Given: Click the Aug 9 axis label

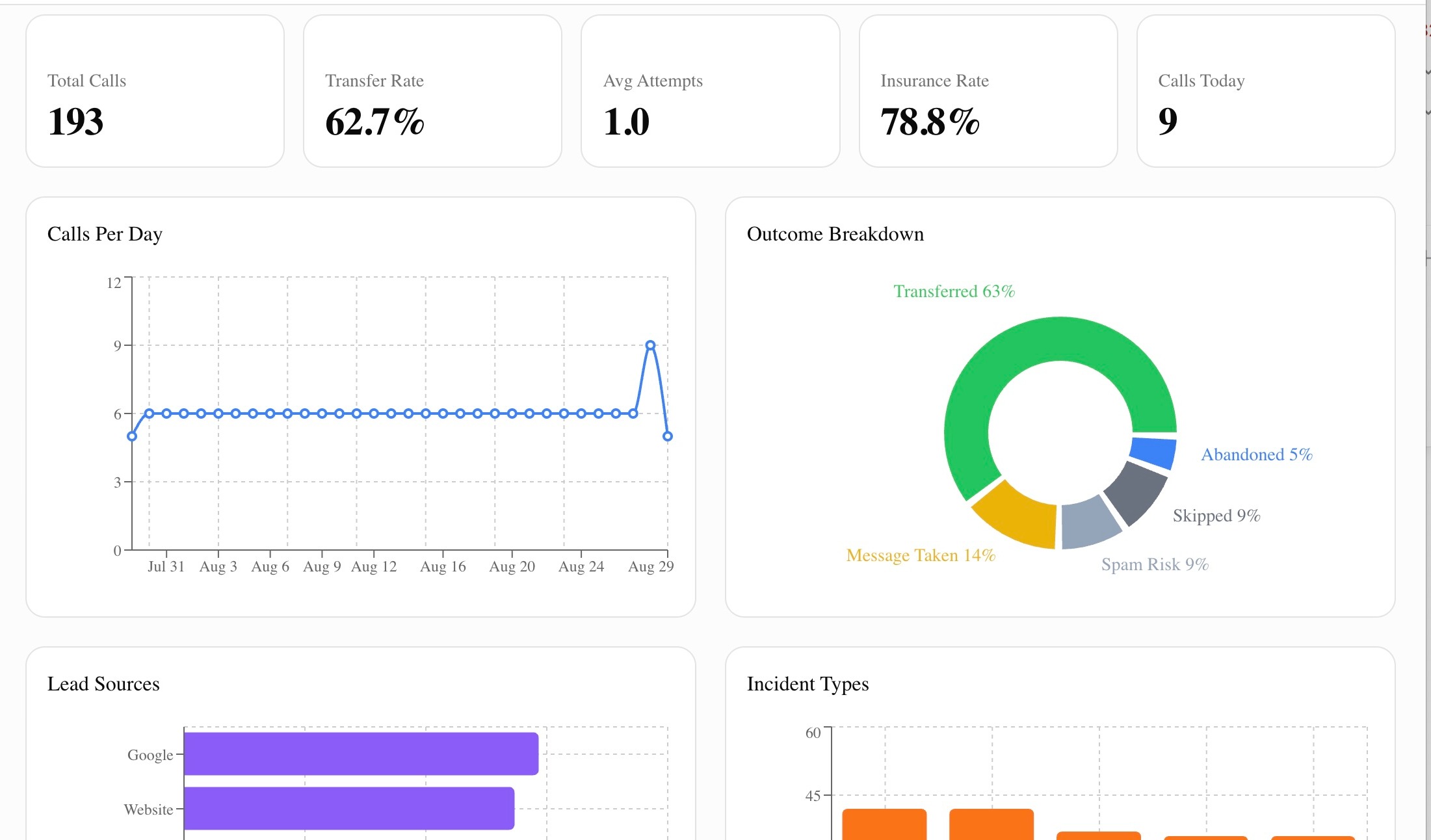Looking at the screenshot, I should click(322, 566).
